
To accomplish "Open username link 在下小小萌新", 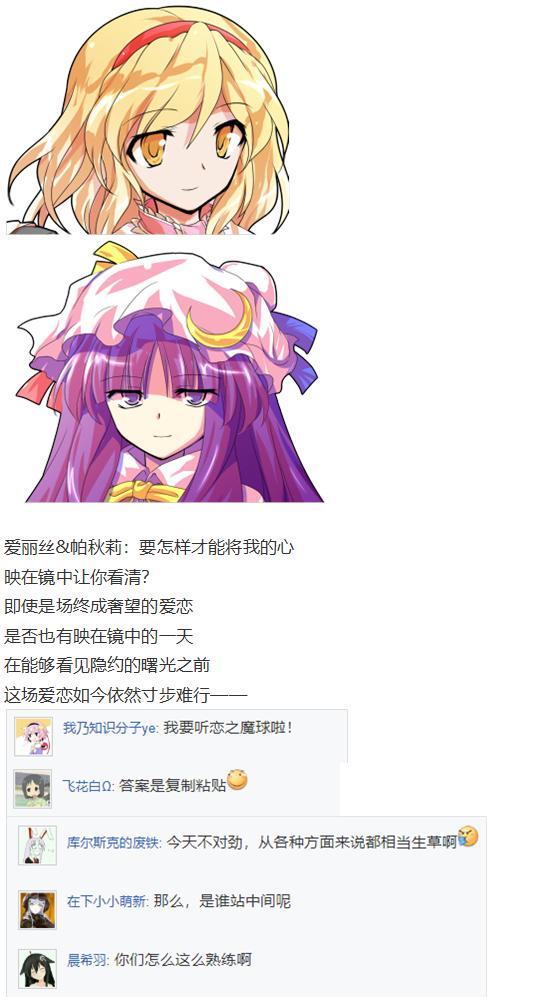I will click(x=107, y=901).
